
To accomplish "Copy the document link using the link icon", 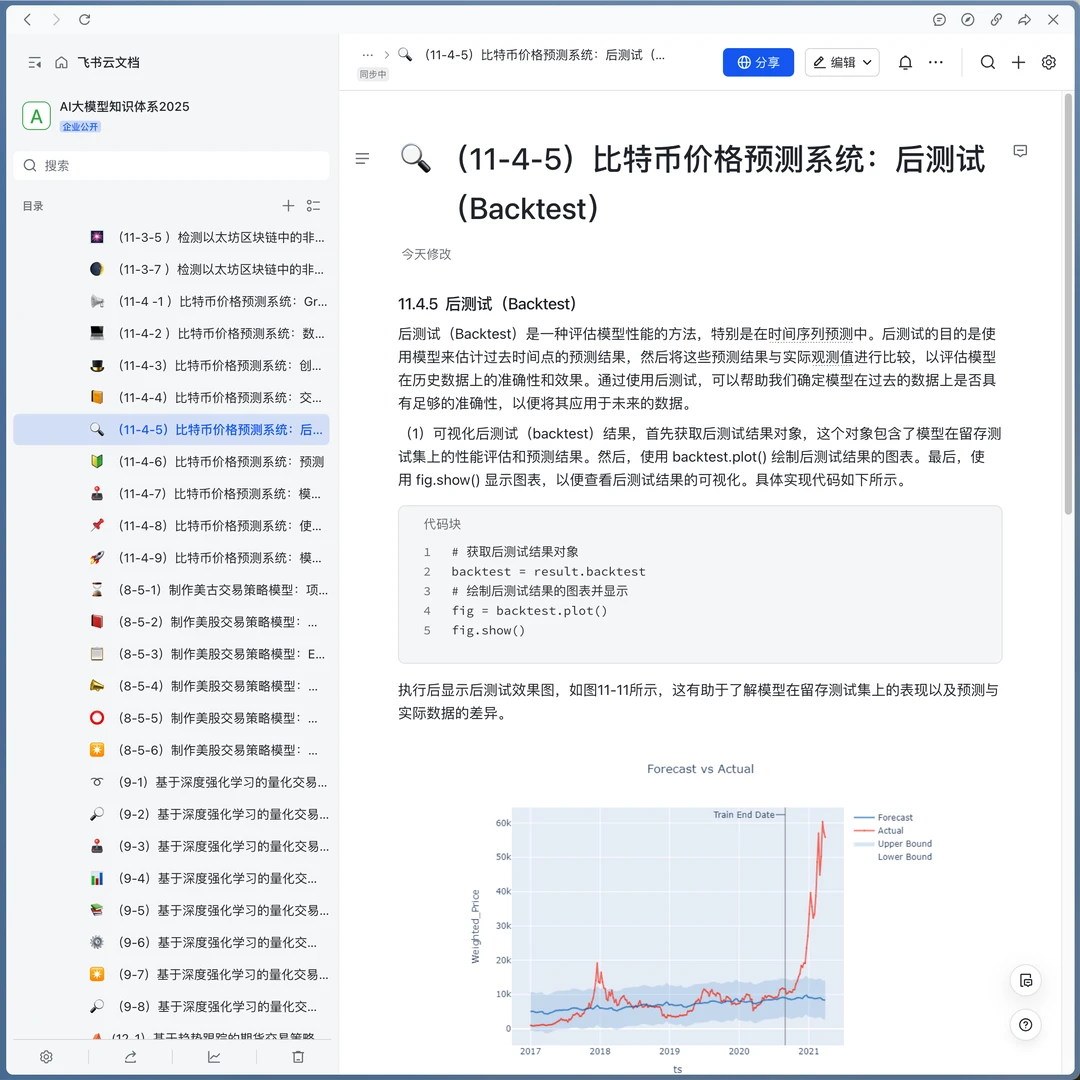I will point(996,19).
